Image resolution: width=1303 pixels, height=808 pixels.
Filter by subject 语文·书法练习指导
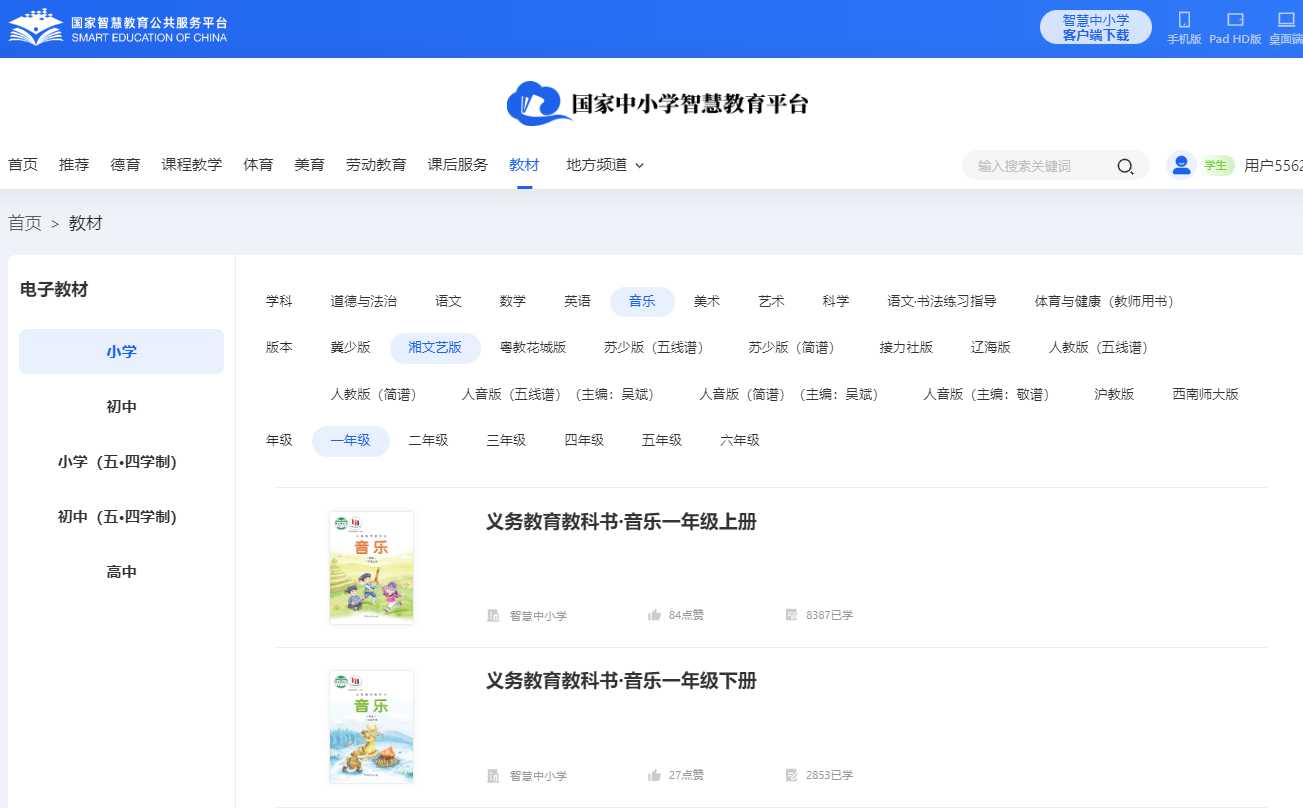(x=942, y=301)
